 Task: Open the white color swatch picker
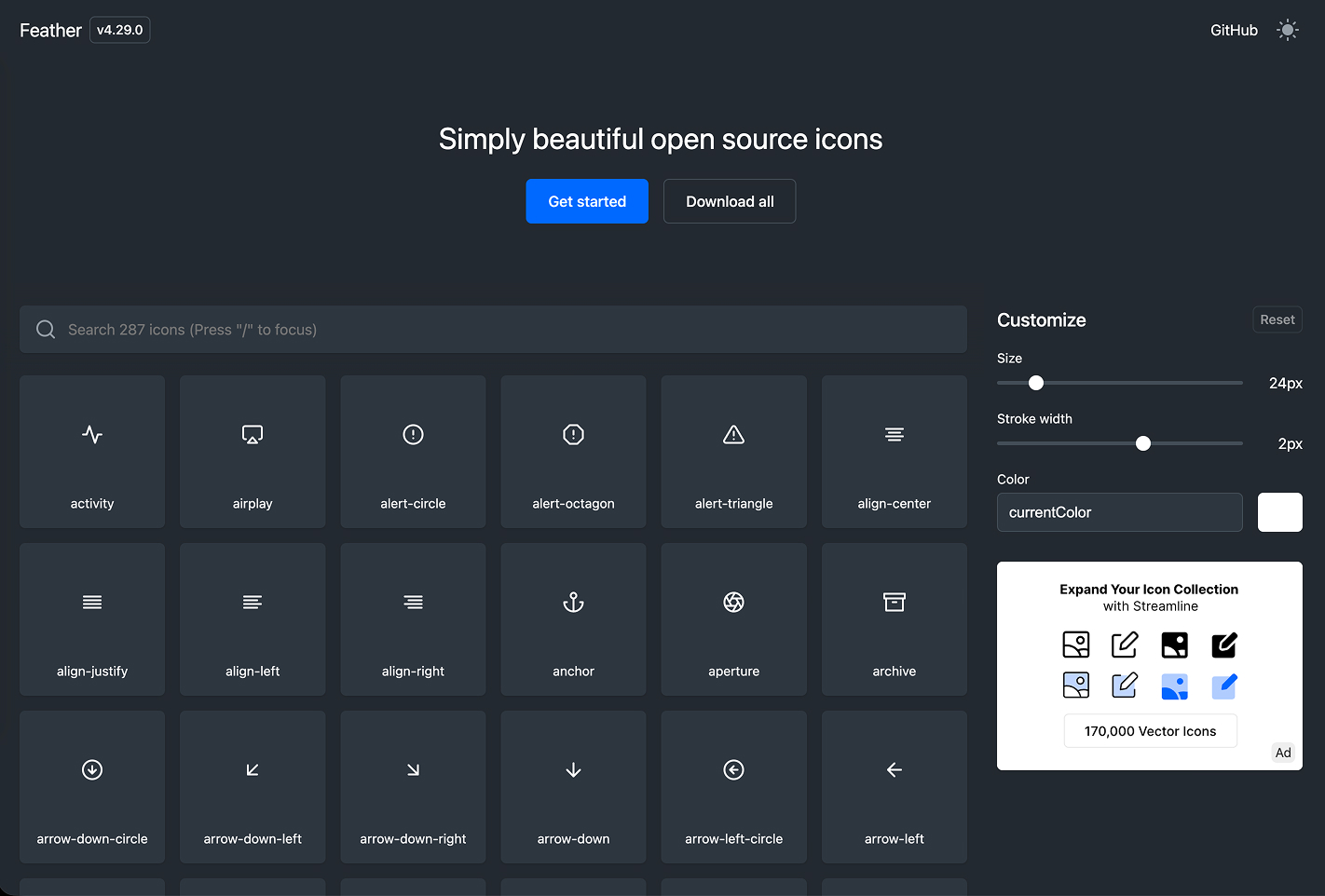pyautogui.click(x=1279, y=512)
